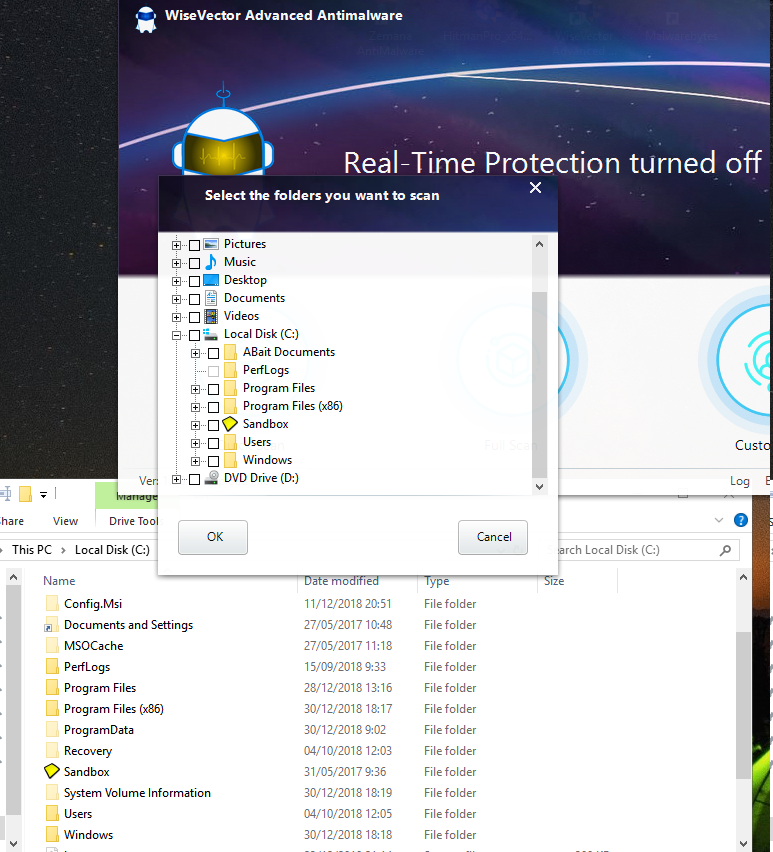Viewport: 773px width, 852px height.
Task: Check the Videos checkbox
Action: 194,317
